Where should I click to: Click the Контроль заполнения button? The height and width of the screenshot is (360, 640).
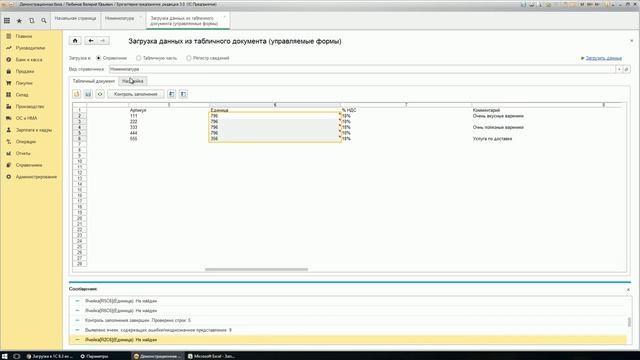point(136,94)
